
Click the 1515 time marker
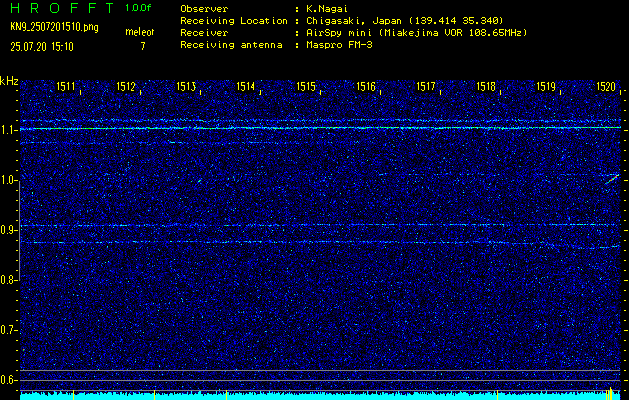point(306,86)
